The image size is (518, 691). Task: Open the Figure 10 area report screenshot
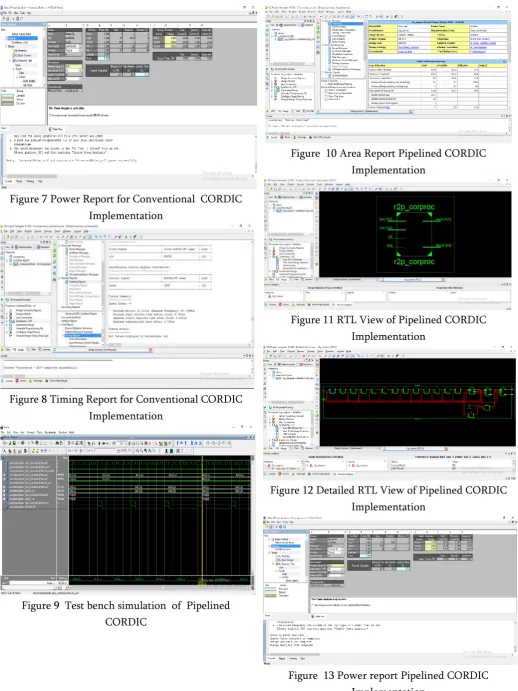click(388, 73)
